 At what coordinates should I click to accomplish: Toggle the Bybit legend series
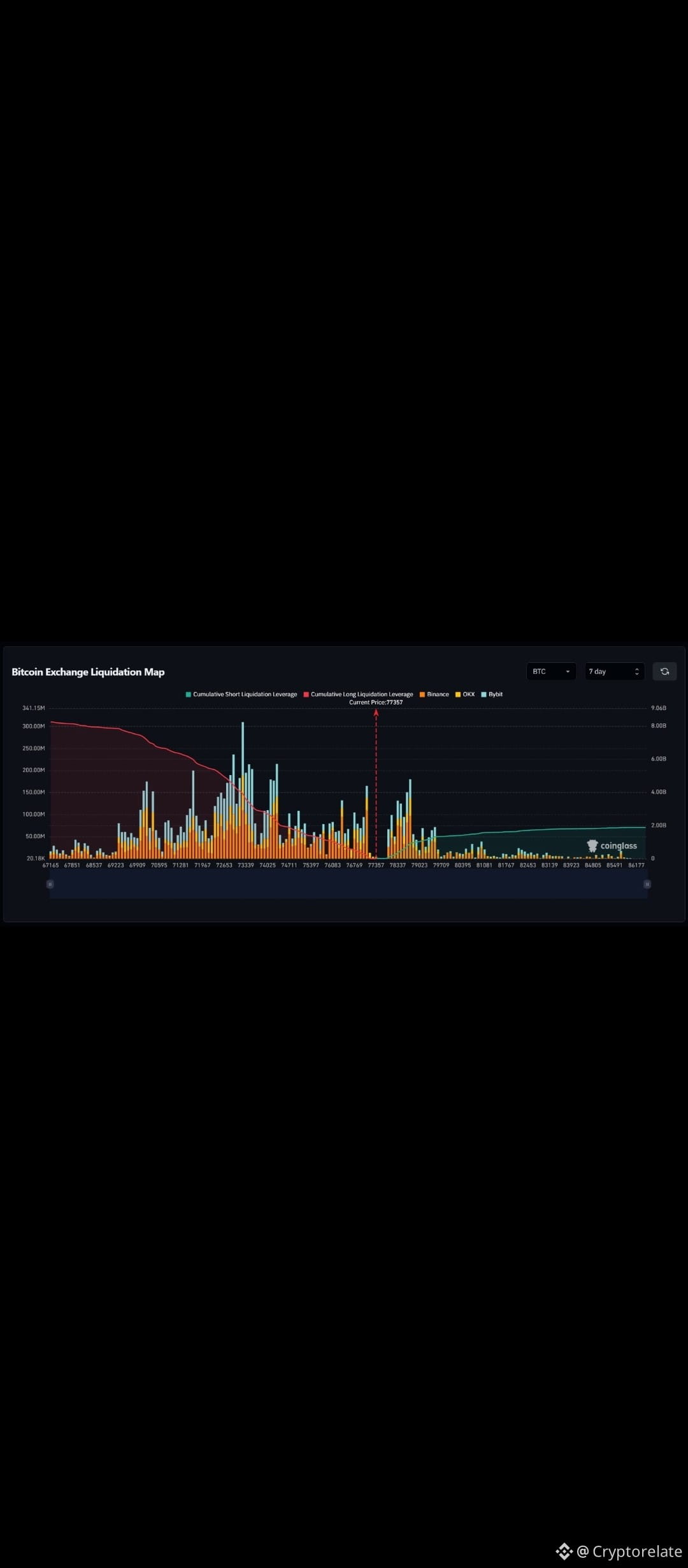[492, 694]
